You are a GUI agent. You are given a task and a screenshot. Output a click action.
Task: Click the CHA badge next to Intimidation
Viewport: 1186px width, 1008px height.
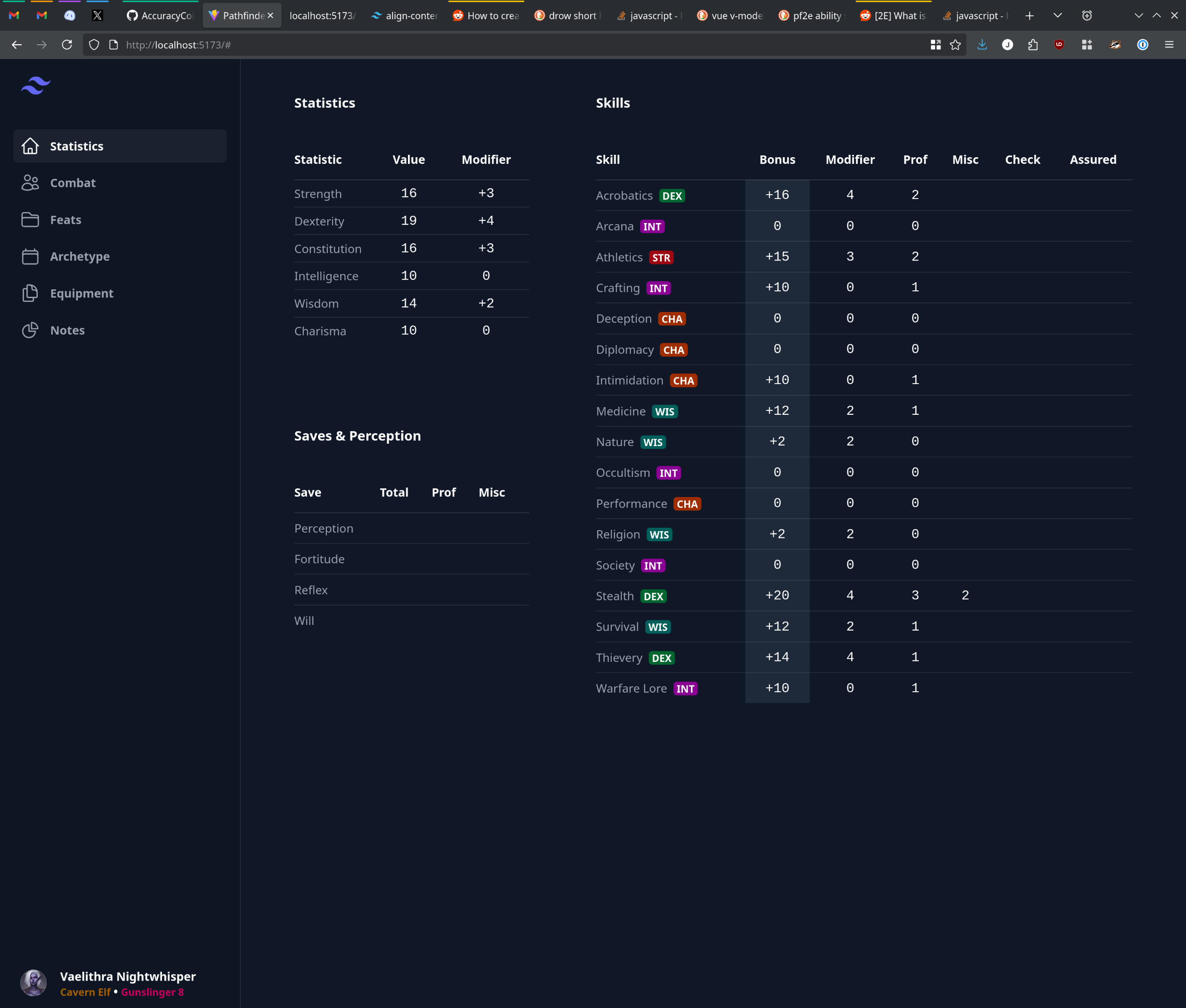[683, 381]
